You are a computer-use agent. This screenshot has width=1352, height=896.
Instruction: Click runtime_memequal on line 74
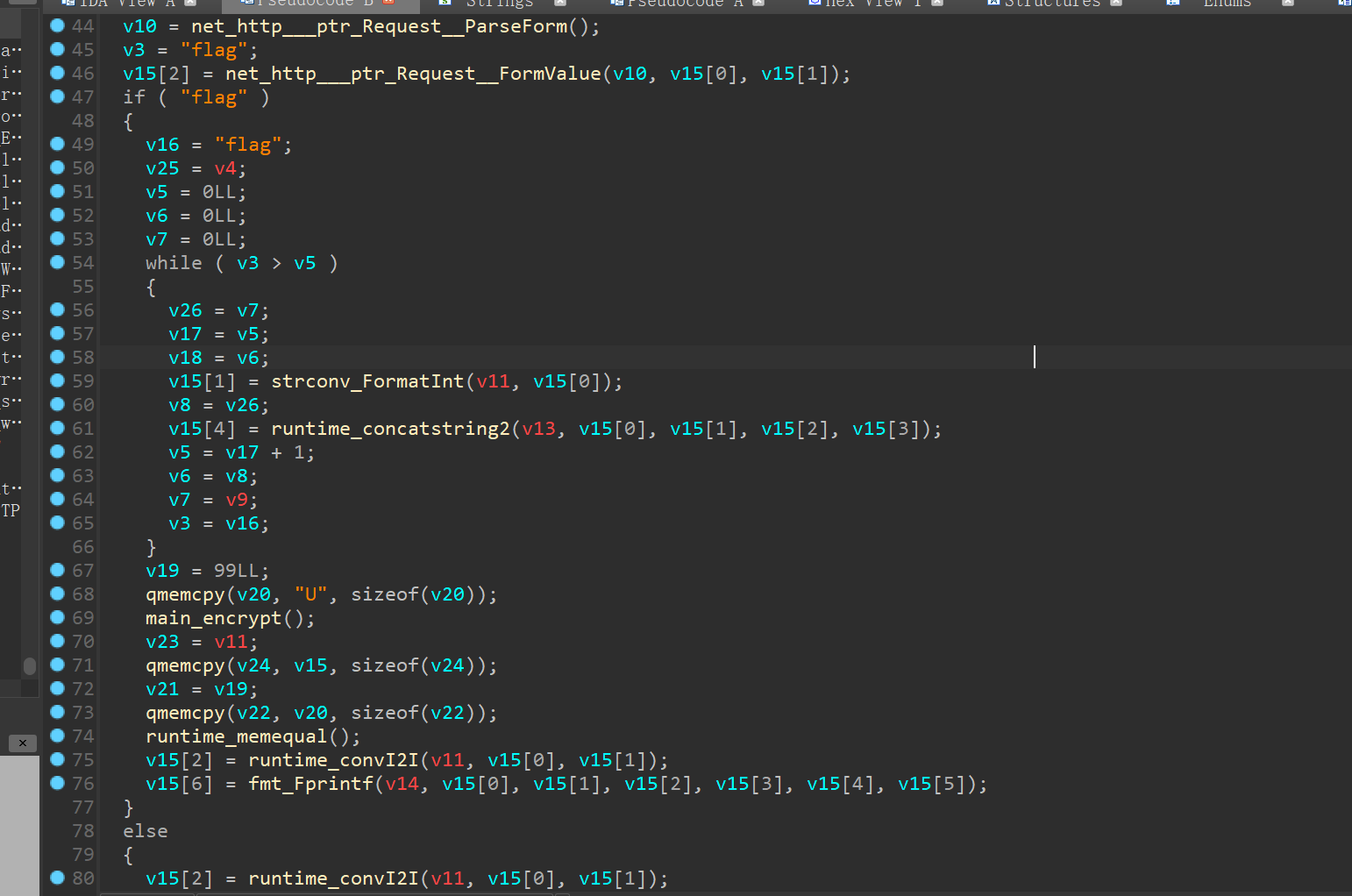pos(236,736)
